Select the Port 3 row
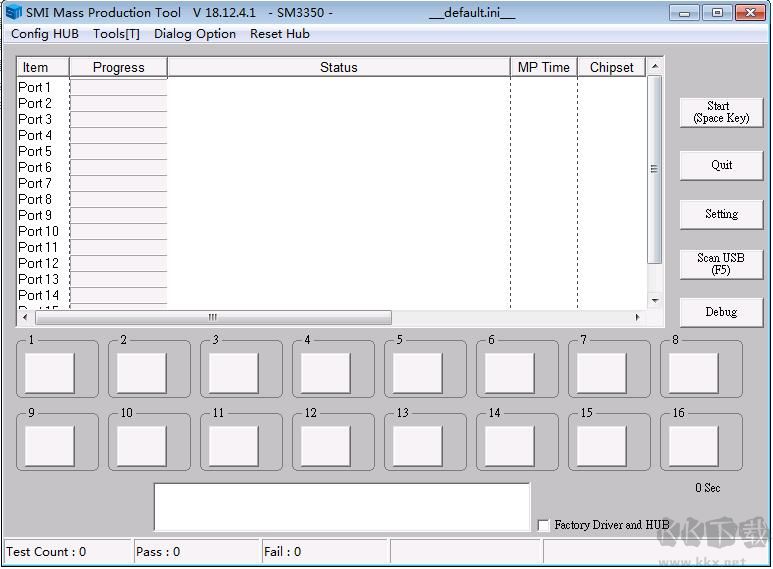The height and width of the screenshot is (569, 773). tap(331, 119)
